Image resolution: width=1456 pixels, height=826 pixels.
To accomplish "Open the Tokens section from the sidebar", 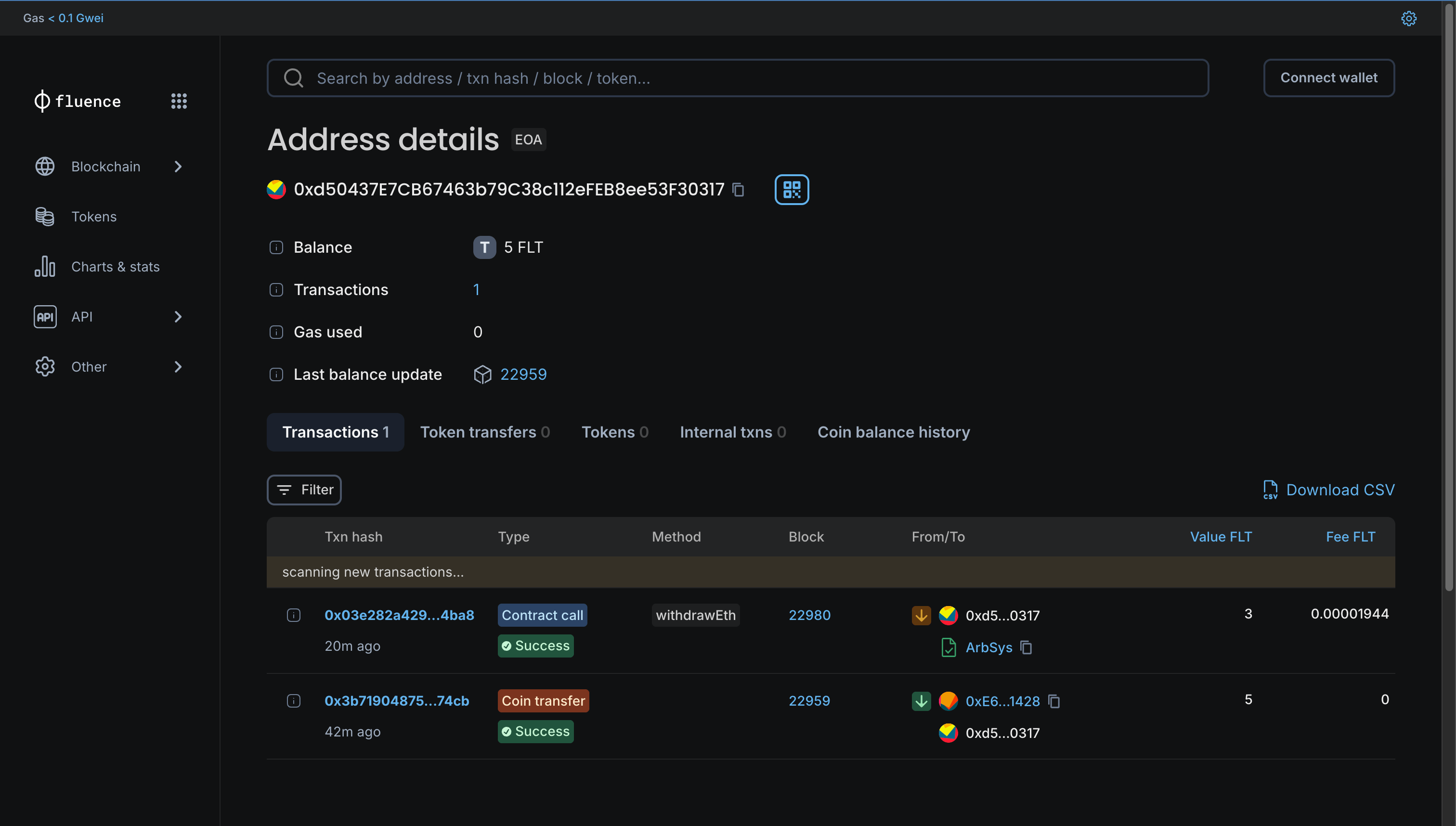I will [x=93, y=216].
